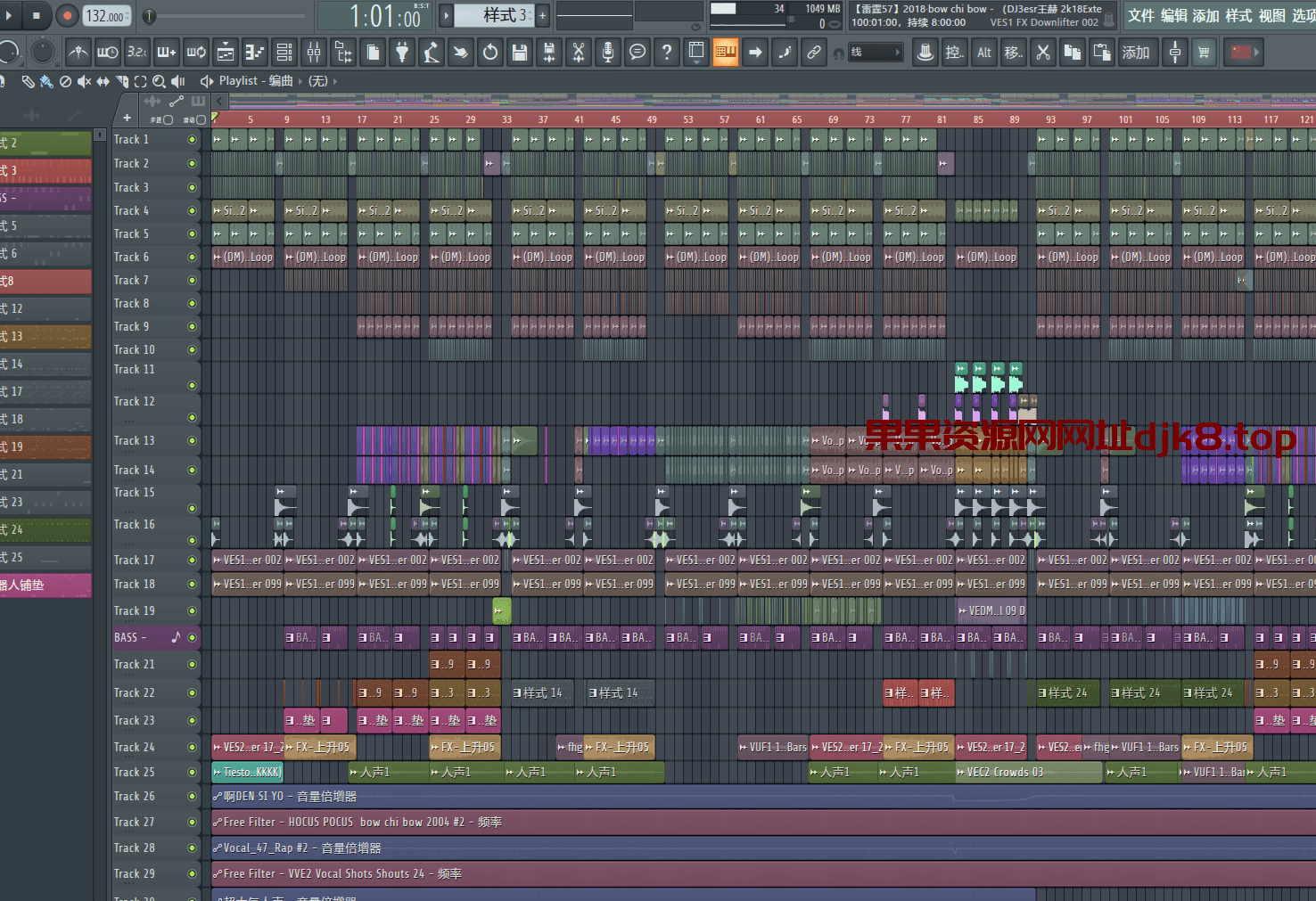
Task: Click the Alt button in the toolbar
Action: pos(984,53)
